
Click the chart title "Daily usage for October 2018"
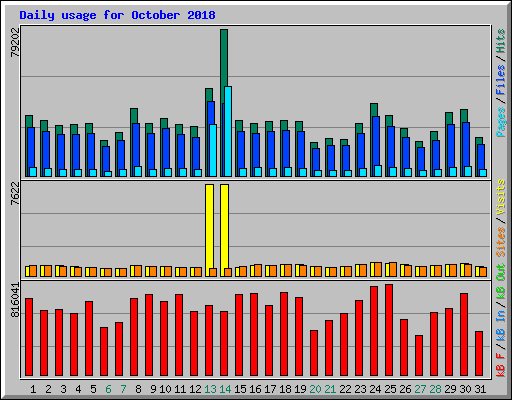[x=117, y=15]
